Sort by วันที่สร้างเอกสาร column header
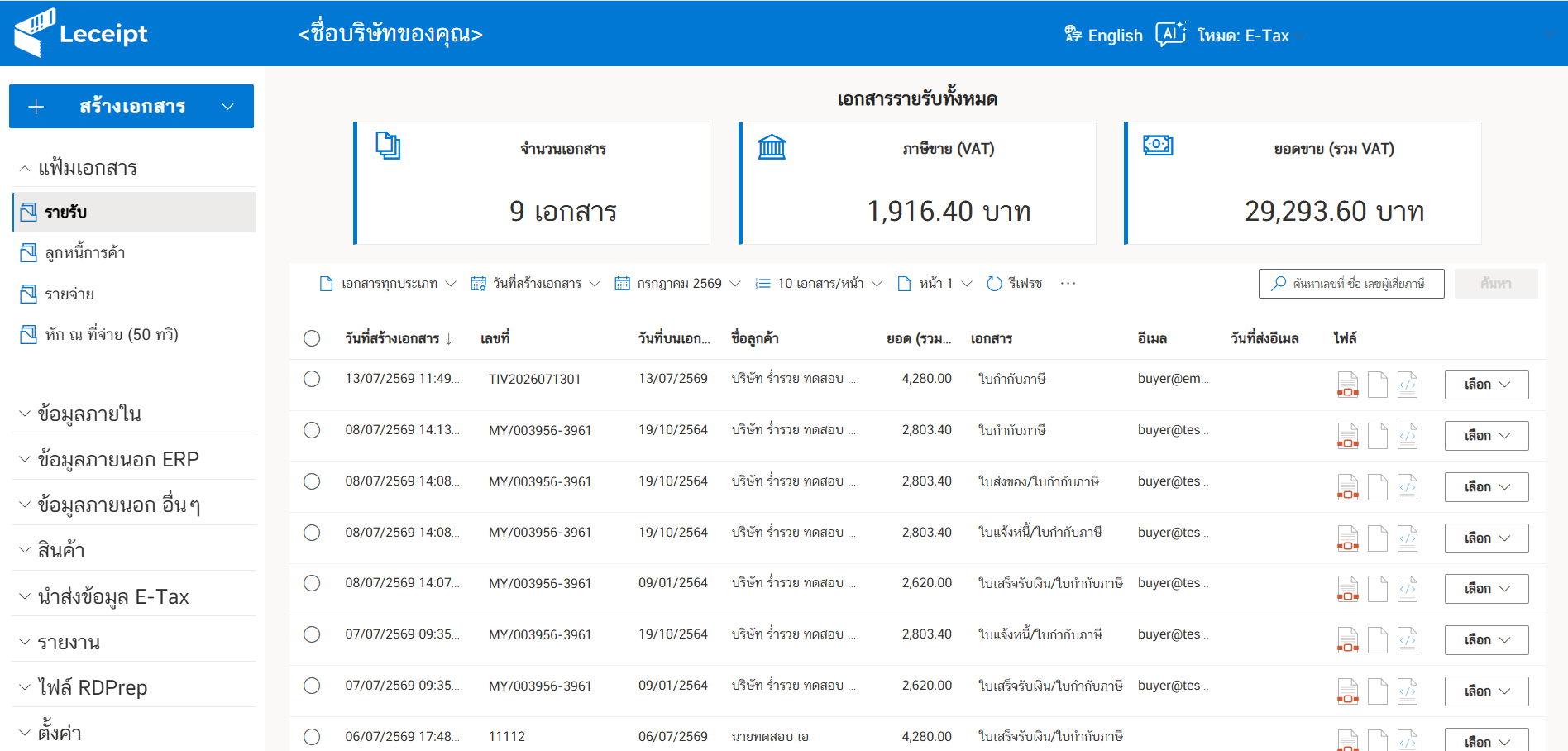 399,338
